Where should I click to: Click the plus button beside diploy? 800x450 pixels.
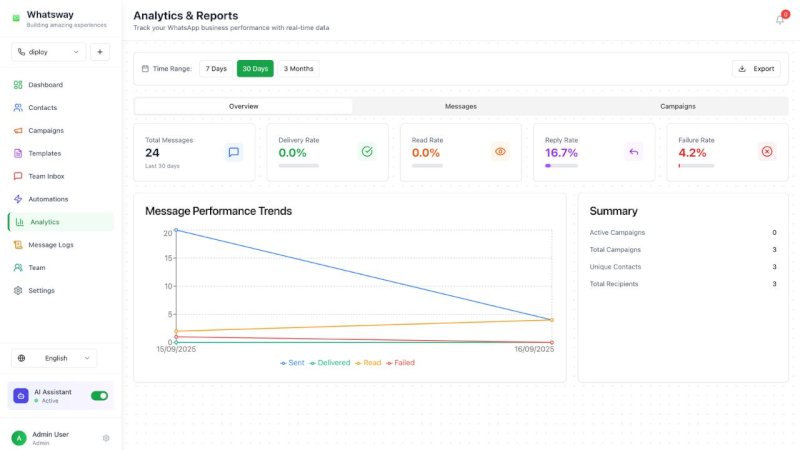pyautogui.click(x=100, y=52)
